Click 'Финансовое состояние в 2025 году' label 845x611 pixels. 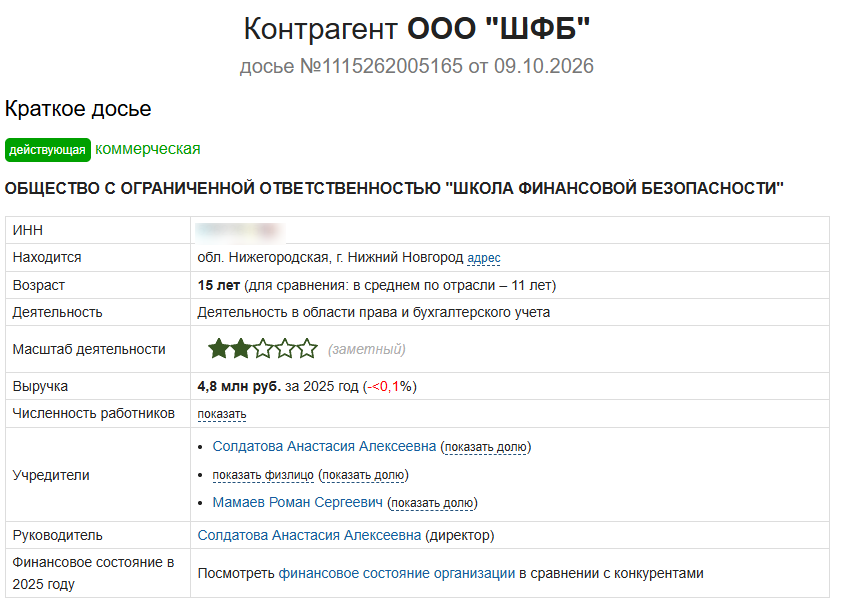[93, 573]
